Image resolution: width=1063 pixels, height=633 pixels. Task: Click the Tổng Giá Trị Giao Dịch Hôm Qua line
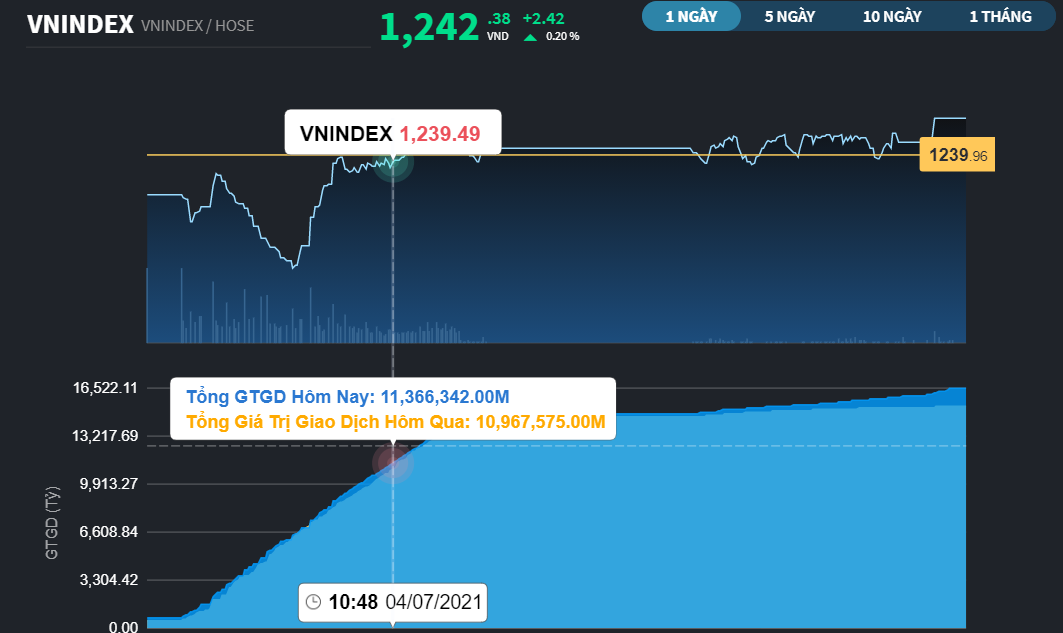[395, 422]
